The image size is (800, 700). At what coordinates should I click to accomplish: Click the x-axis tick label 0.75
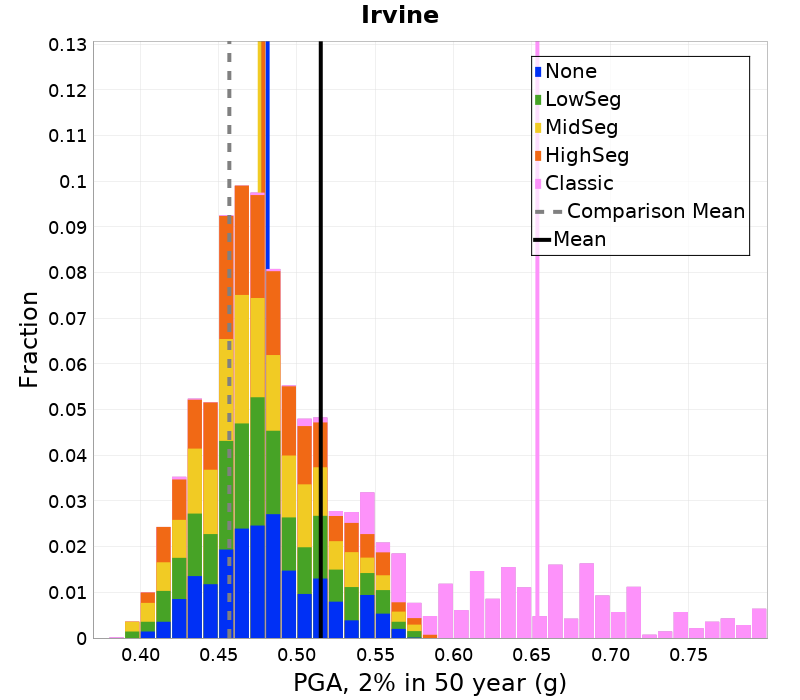point(688,655)
